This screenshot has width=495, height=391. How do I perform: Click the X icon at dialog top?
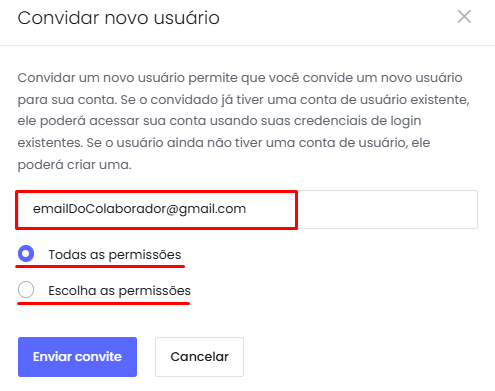(x=464, y=16)
